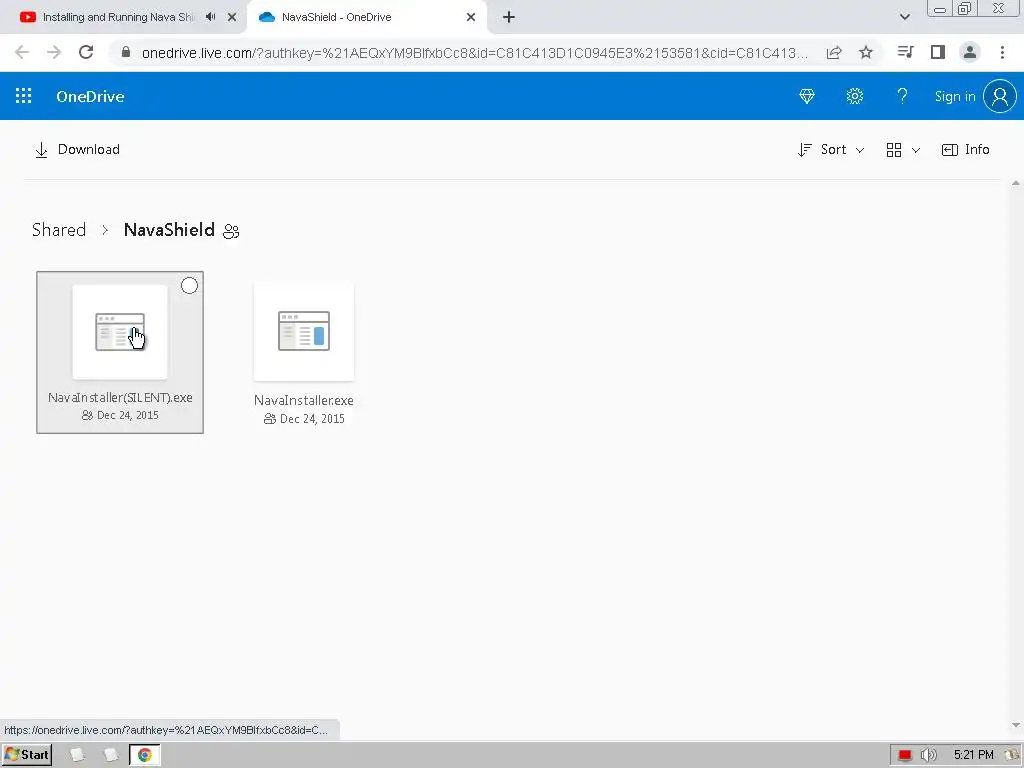This screenshot has height=768, width=1024.
Task: Open the Chrome profile icon
Action: [970, 52]
